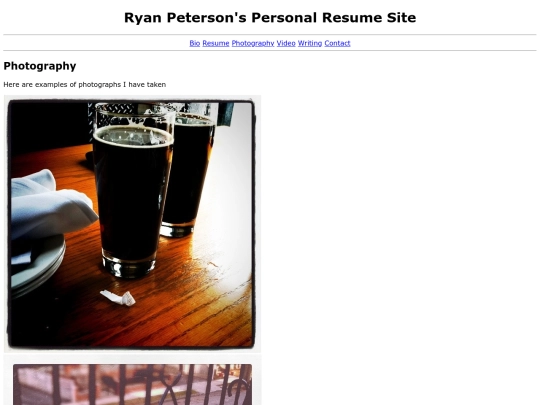Click the rear beer glass in photo
The width and height of the screenshot is (540, 405).
coord(189,172)
